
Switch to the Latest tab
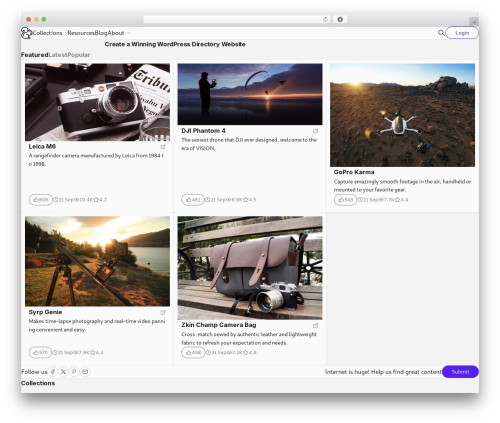coord(58,55)
